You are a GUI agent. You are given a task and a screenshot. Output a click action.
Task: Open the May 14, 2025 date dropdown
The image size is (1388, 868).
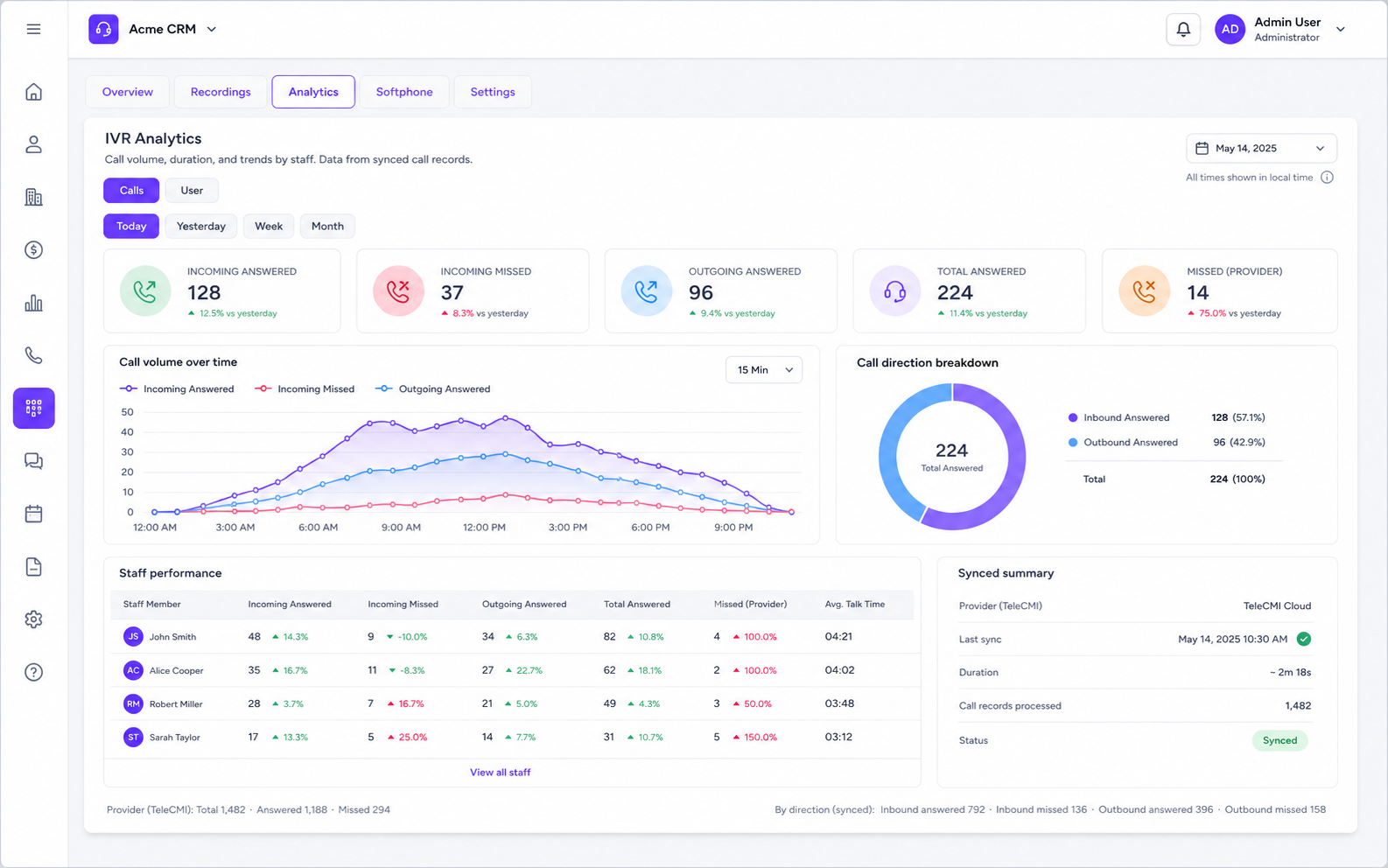(1261, 148)
